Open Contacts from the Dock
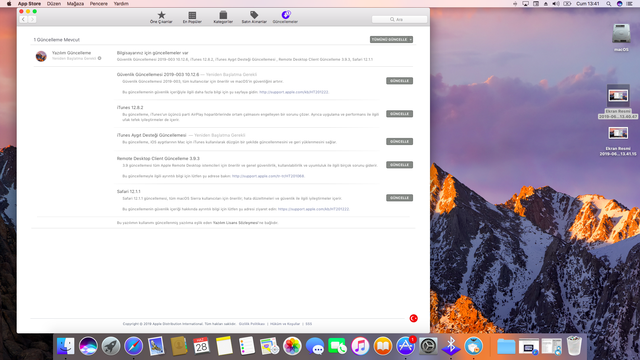This screenshot has height=360, width=640. 179,346
